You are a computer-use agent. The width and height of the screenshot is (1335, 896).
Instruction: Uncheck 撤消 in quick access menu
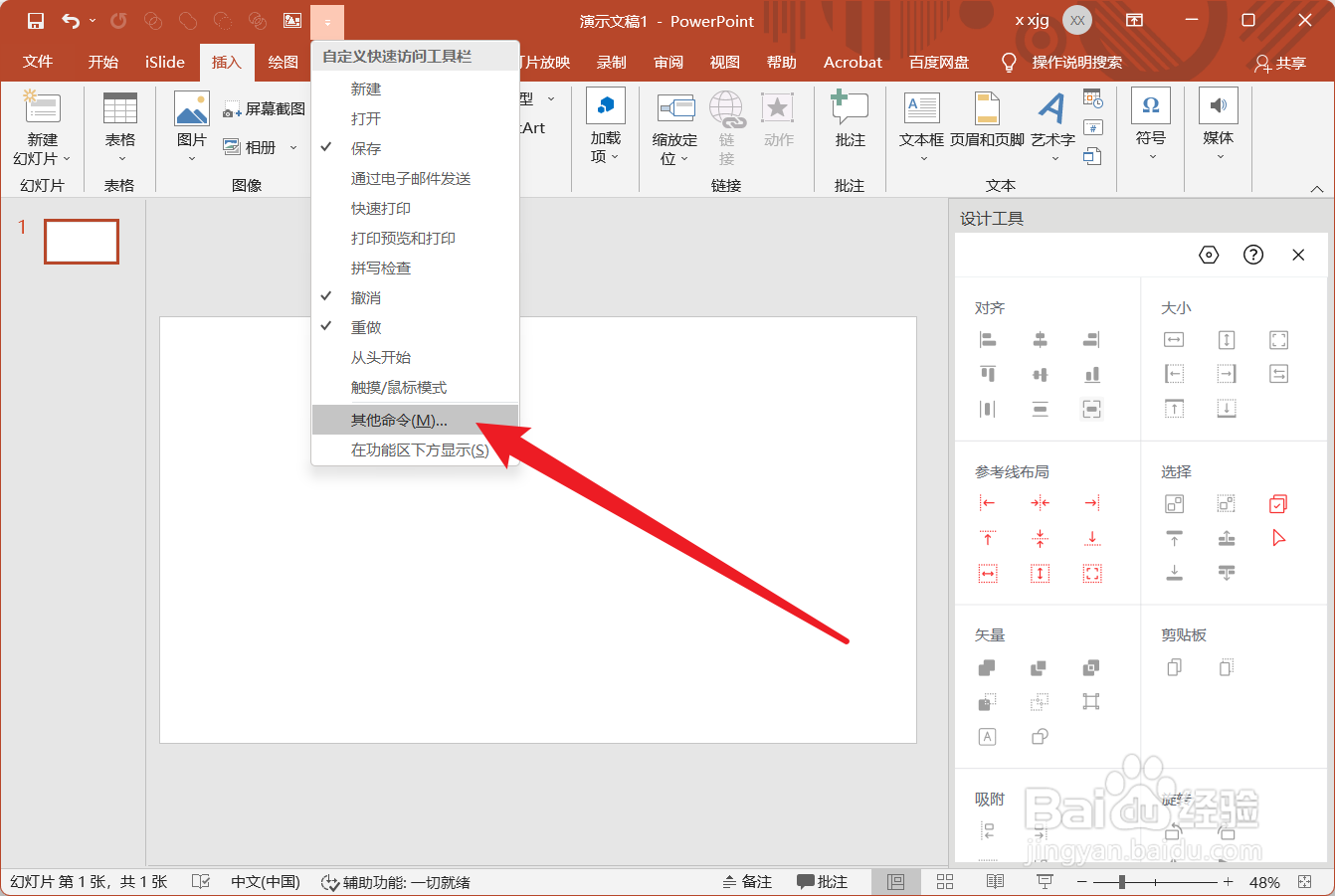pos(416,297)
